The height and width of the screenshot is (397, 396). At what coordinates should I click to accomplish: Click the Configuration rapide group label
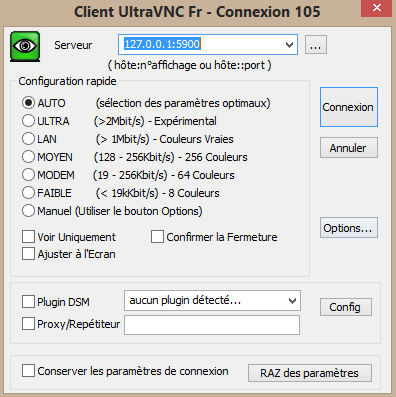click(67, 81)
